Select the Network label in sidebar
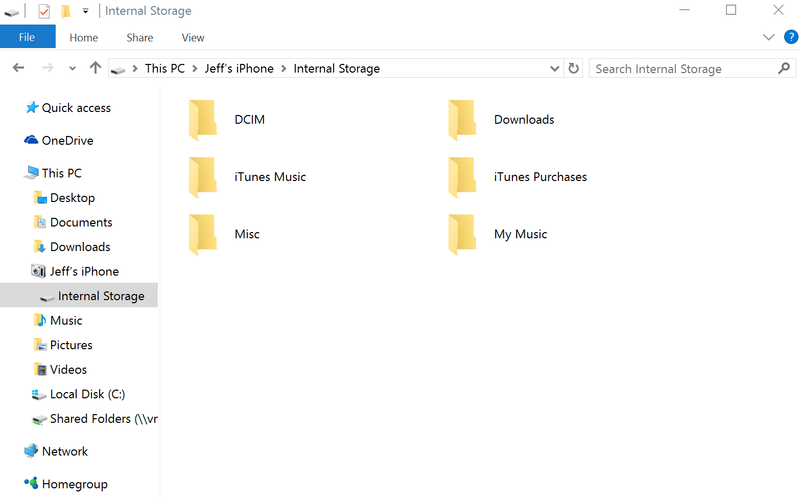 (x=65, y=451)
